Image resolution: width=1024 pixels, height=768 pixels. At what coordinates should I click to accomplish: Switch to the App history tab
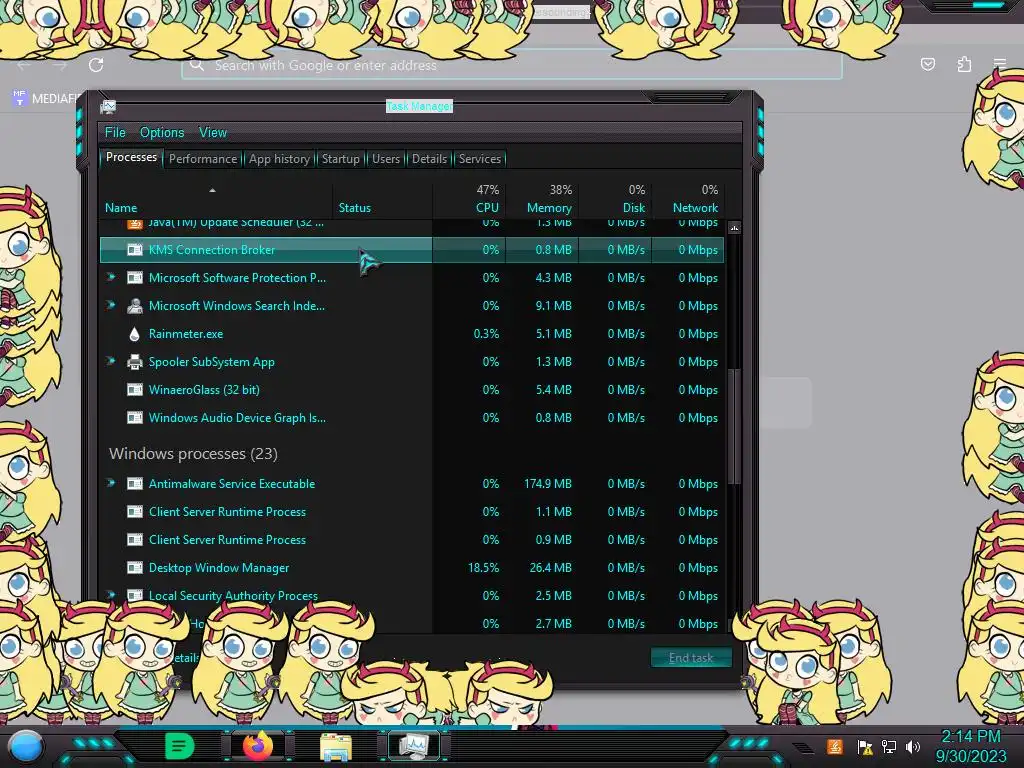279,159
